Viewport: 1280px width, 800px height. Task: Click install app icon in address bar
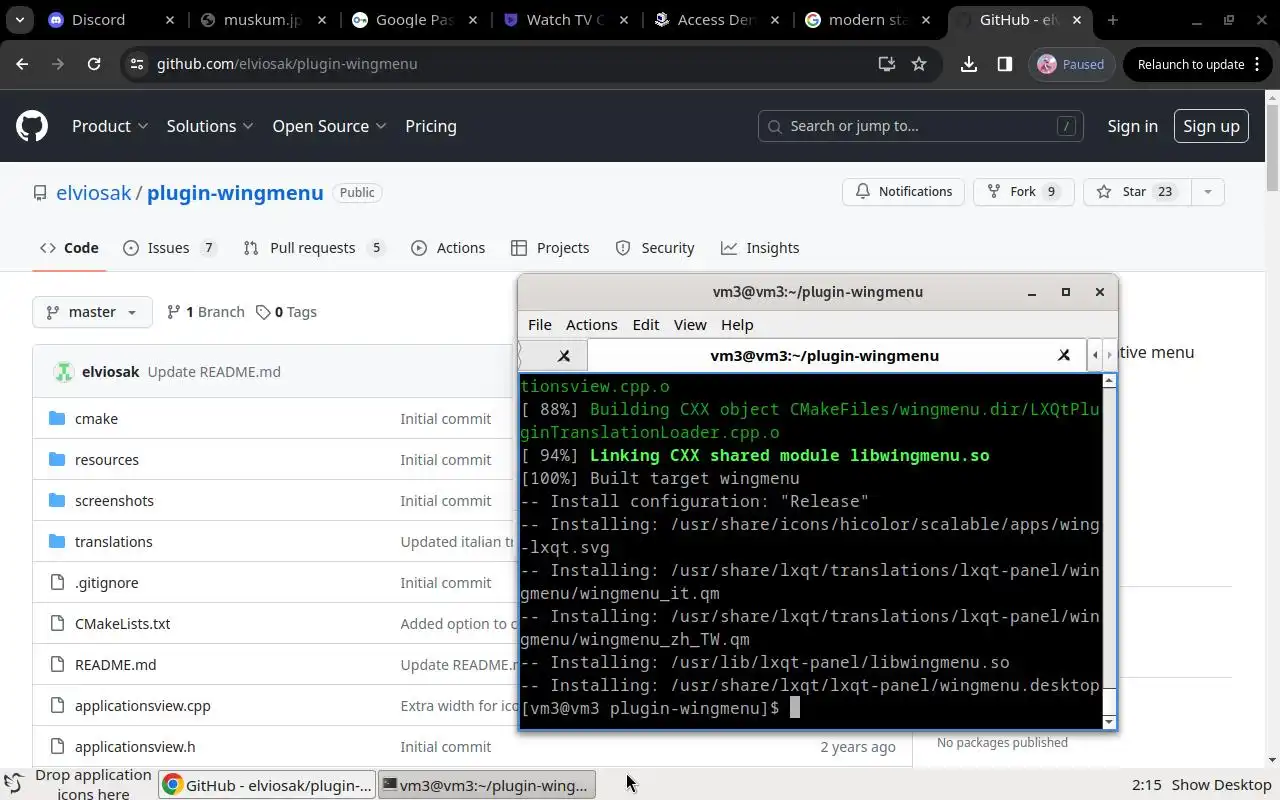click(x=886, y=64)
